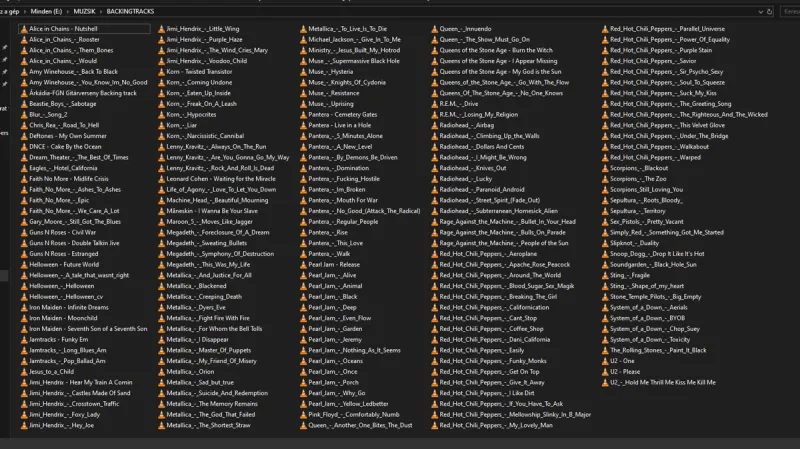
Task: Click VLC icon of Pantera - Cemetery Gates
Action: 303,115
